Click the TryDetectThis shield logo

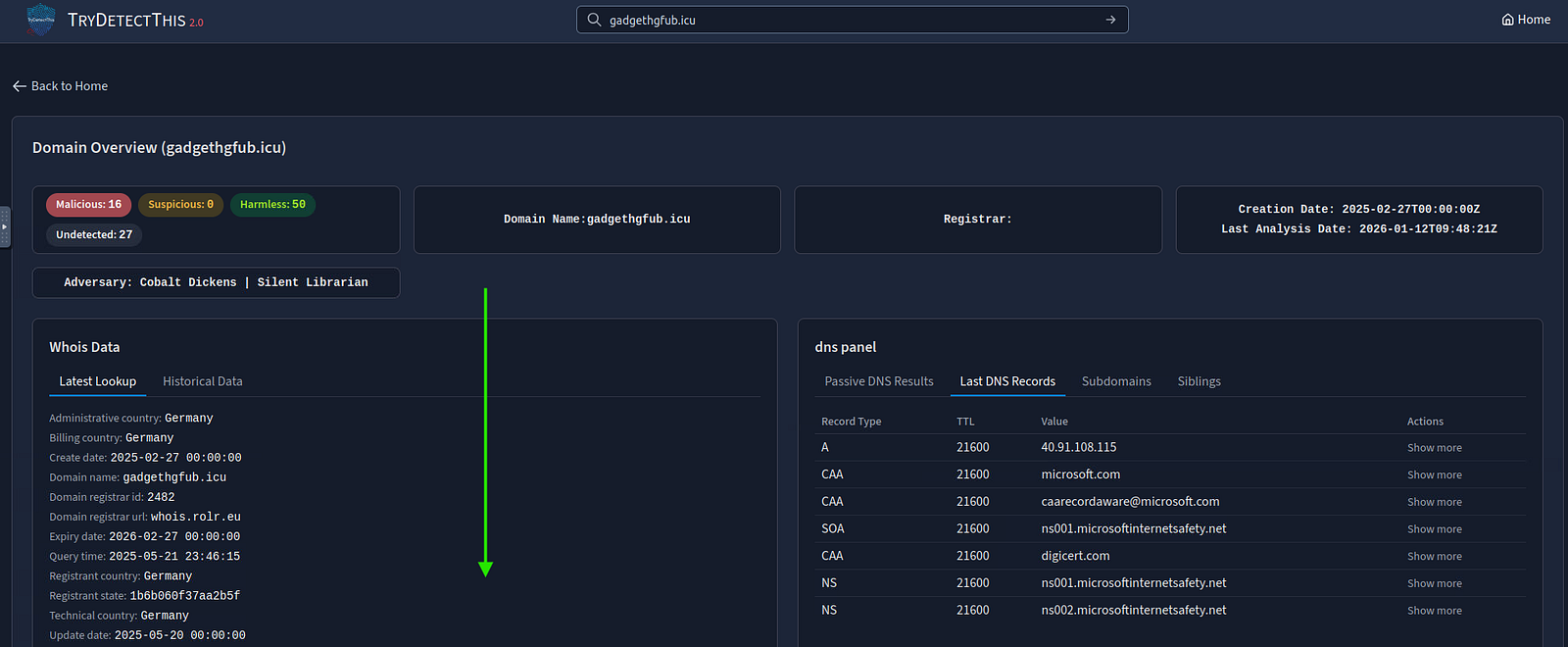pos(40,20)
